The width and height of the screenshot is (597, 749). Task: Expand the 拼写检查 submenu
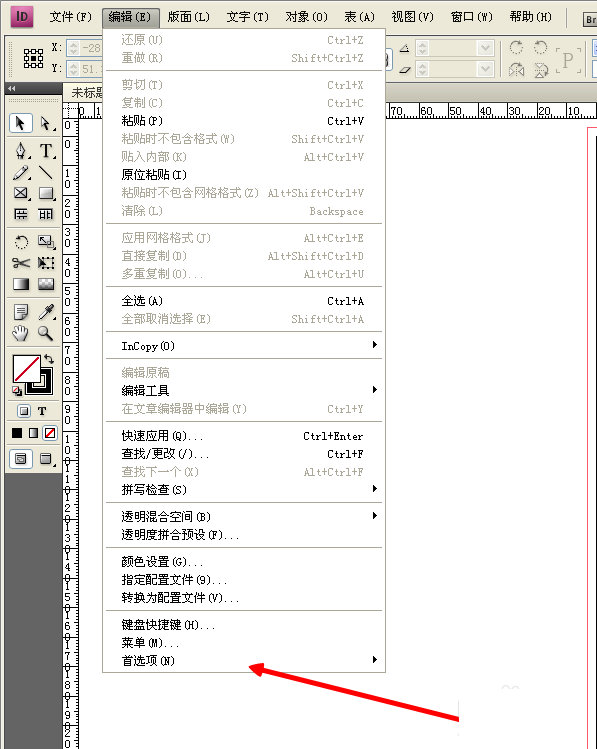click(x=244, y=489)
